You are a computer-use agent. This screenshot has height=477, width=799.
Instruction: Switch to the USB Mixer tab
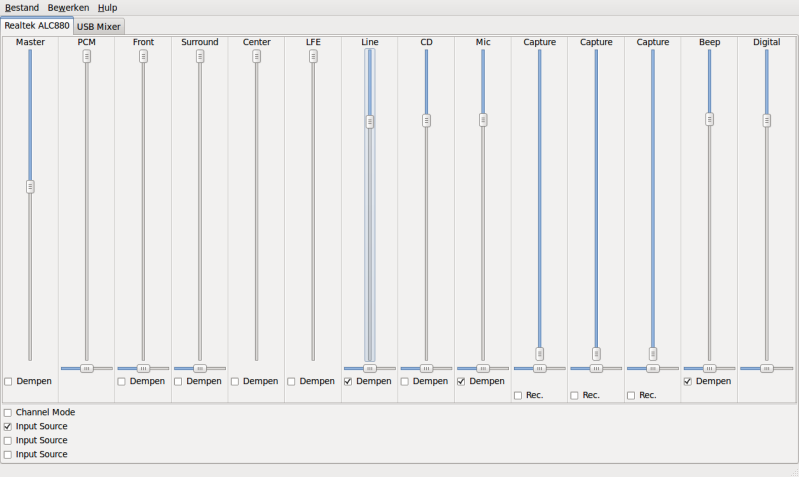[99, 26]
